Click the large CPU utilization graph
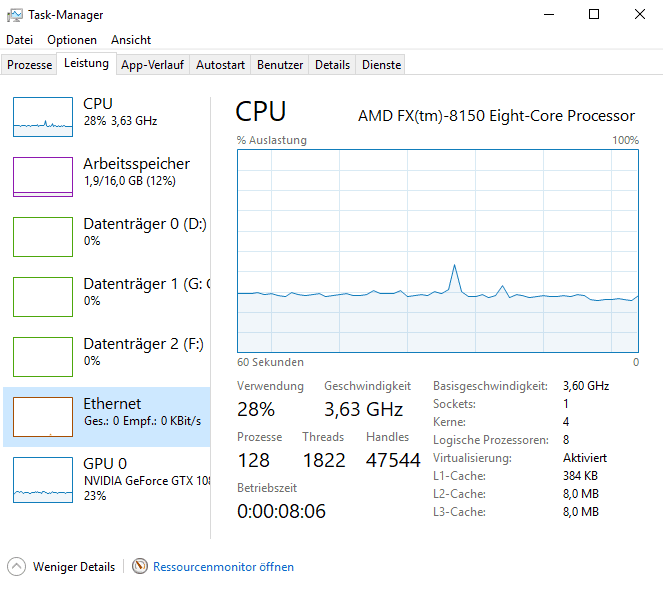Viewport: 663px width, 590px height. [438, 251]
